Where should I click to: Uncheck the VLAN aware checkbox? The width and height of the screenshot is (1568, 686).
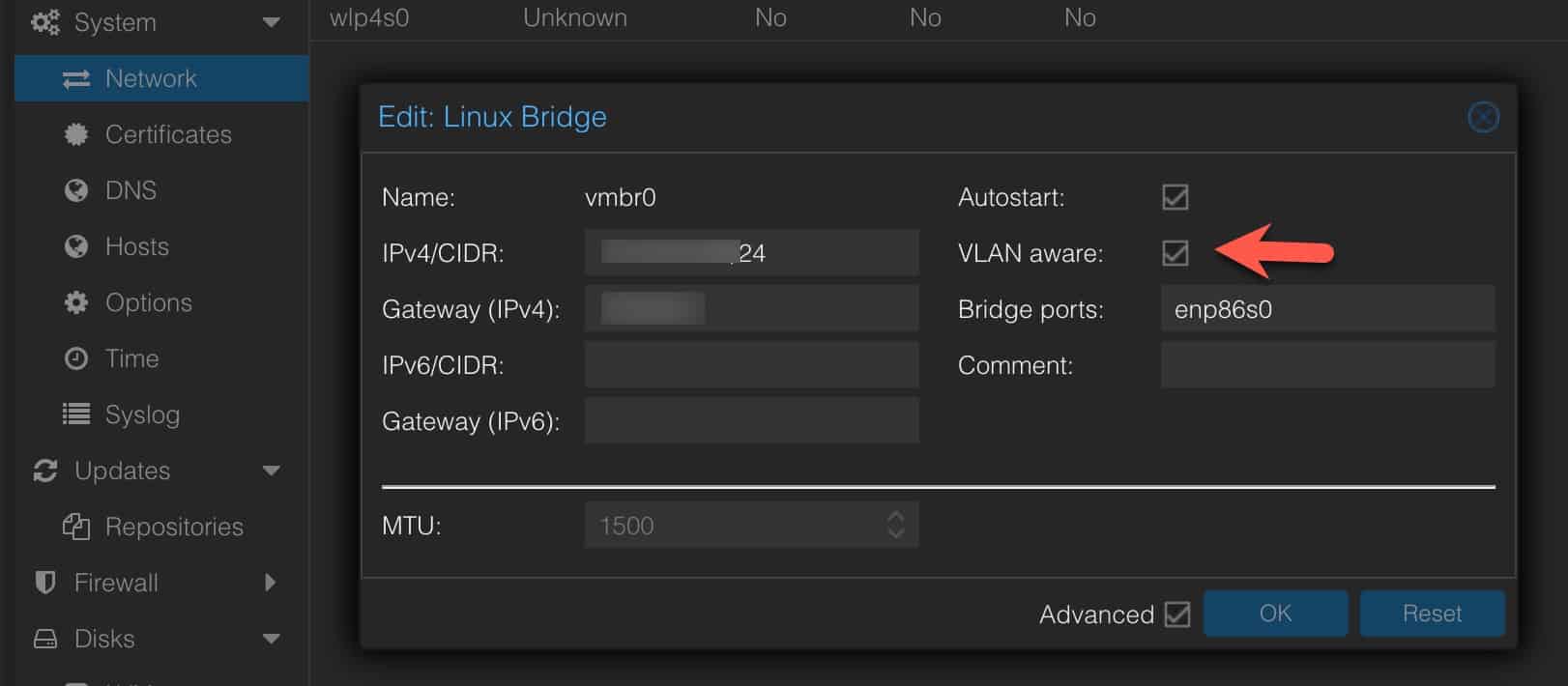(1175, 253)
